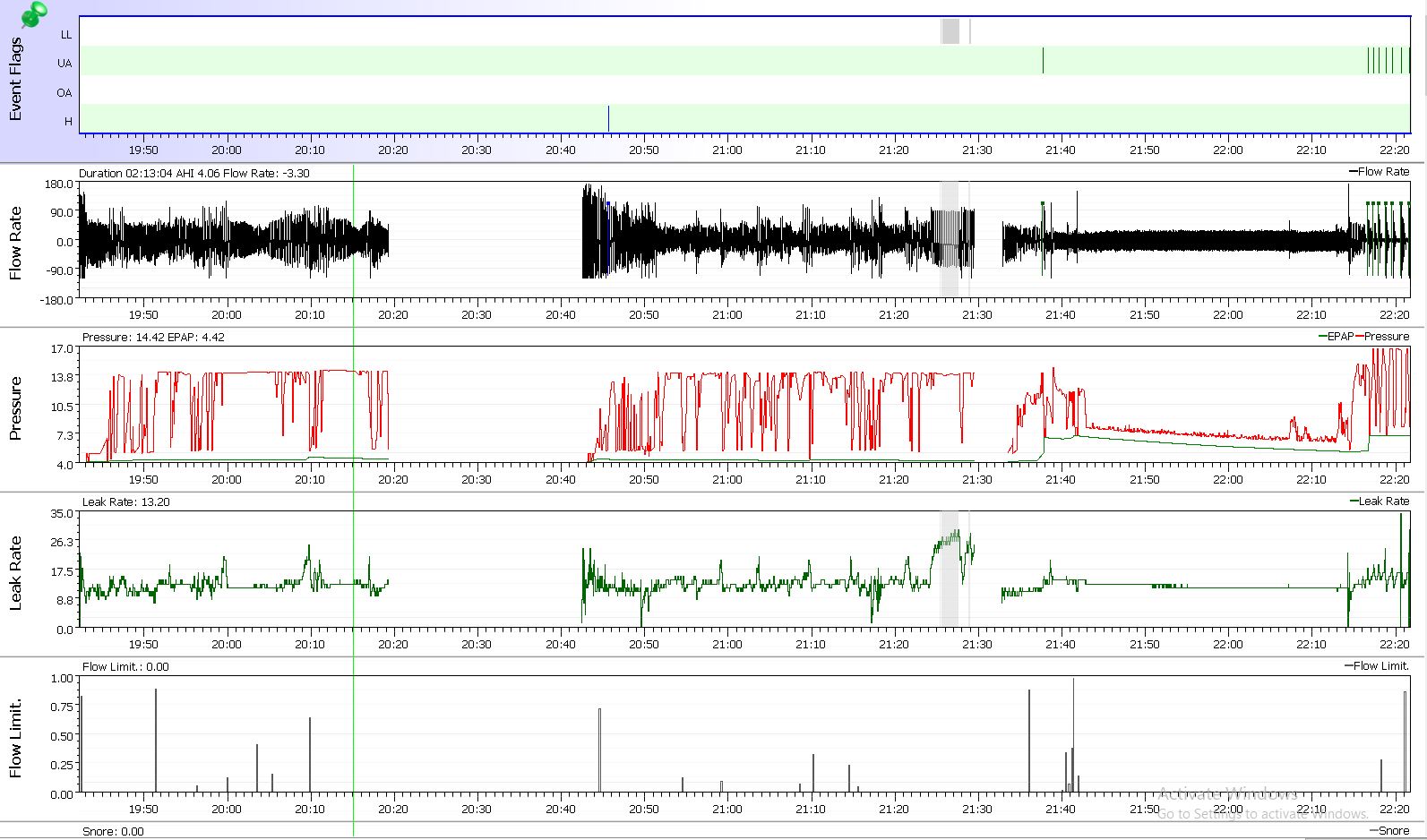The image size is (1427, 840).
Task: Click the 'Snore: 0.00' readout
Action: [113, 832]
